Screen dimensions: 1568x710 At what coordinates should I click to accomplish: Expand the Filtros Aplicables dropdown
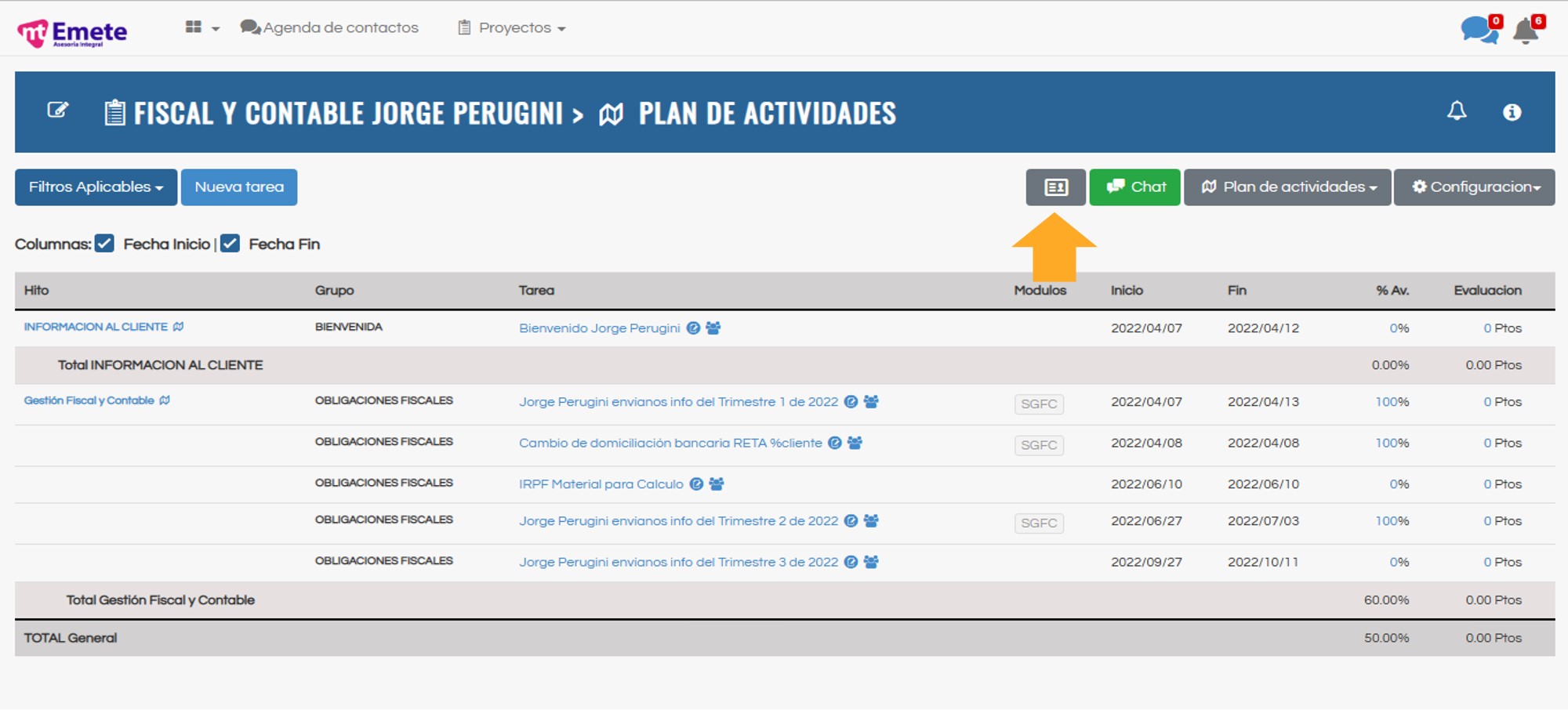point(96,187)
